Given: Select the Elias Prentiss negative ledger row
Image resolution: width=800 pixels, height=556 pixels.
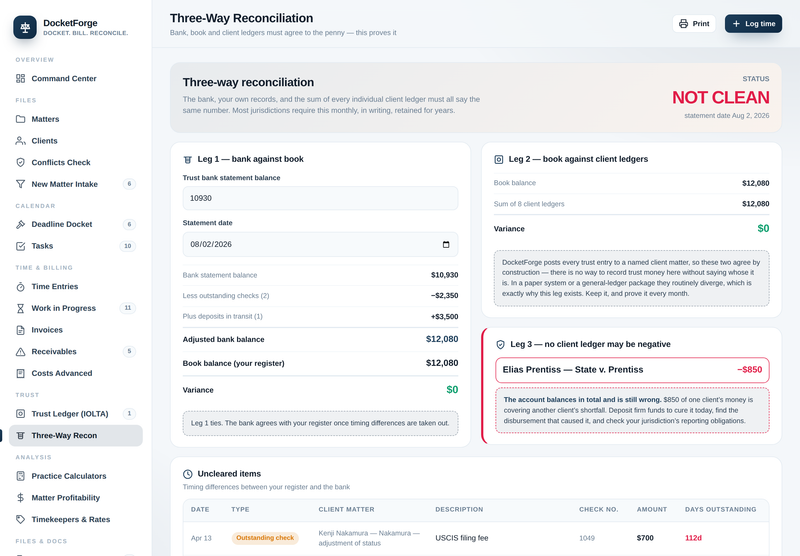Looking at the screenshot, I should click(x=632, y=370).
